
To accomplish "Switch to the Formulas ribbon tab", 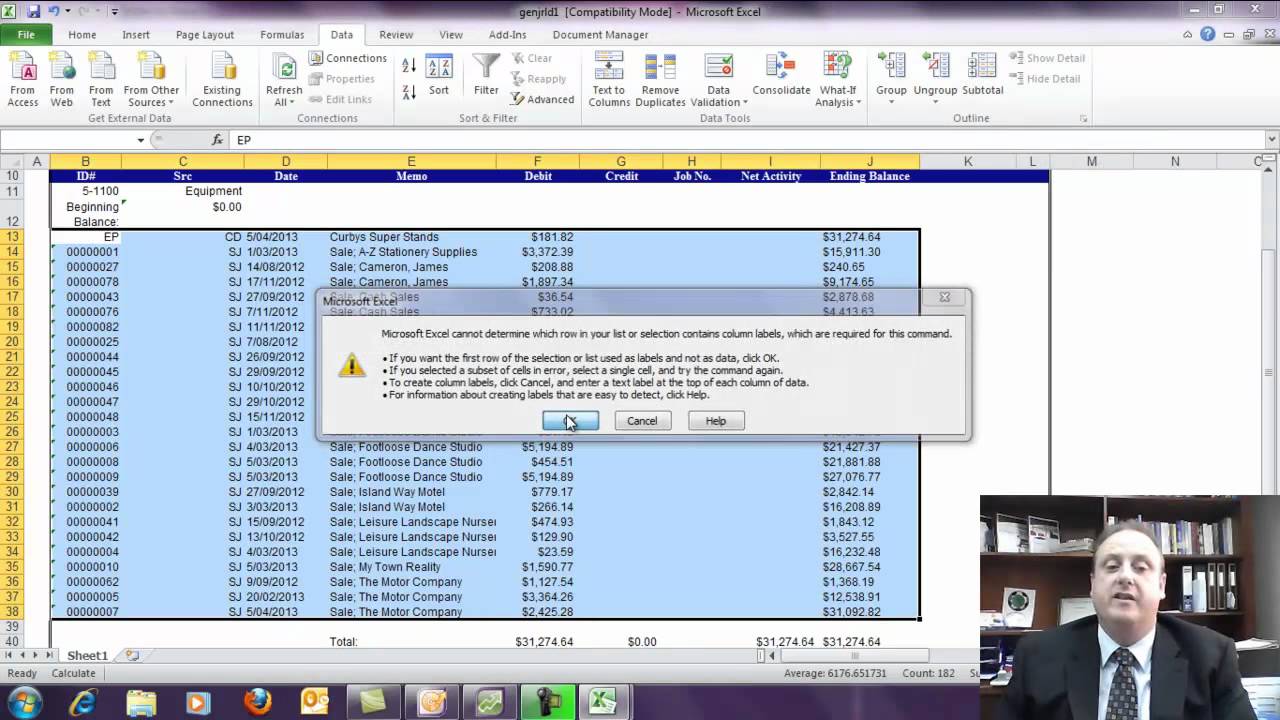I will click(282, 34).
